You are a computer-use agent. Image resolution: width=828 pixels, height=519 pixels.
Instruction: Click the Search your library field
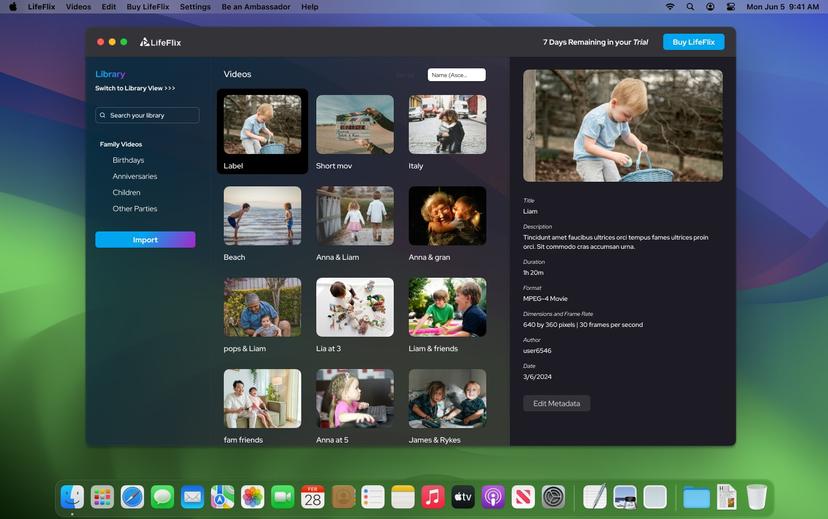[x=147, y=115]
